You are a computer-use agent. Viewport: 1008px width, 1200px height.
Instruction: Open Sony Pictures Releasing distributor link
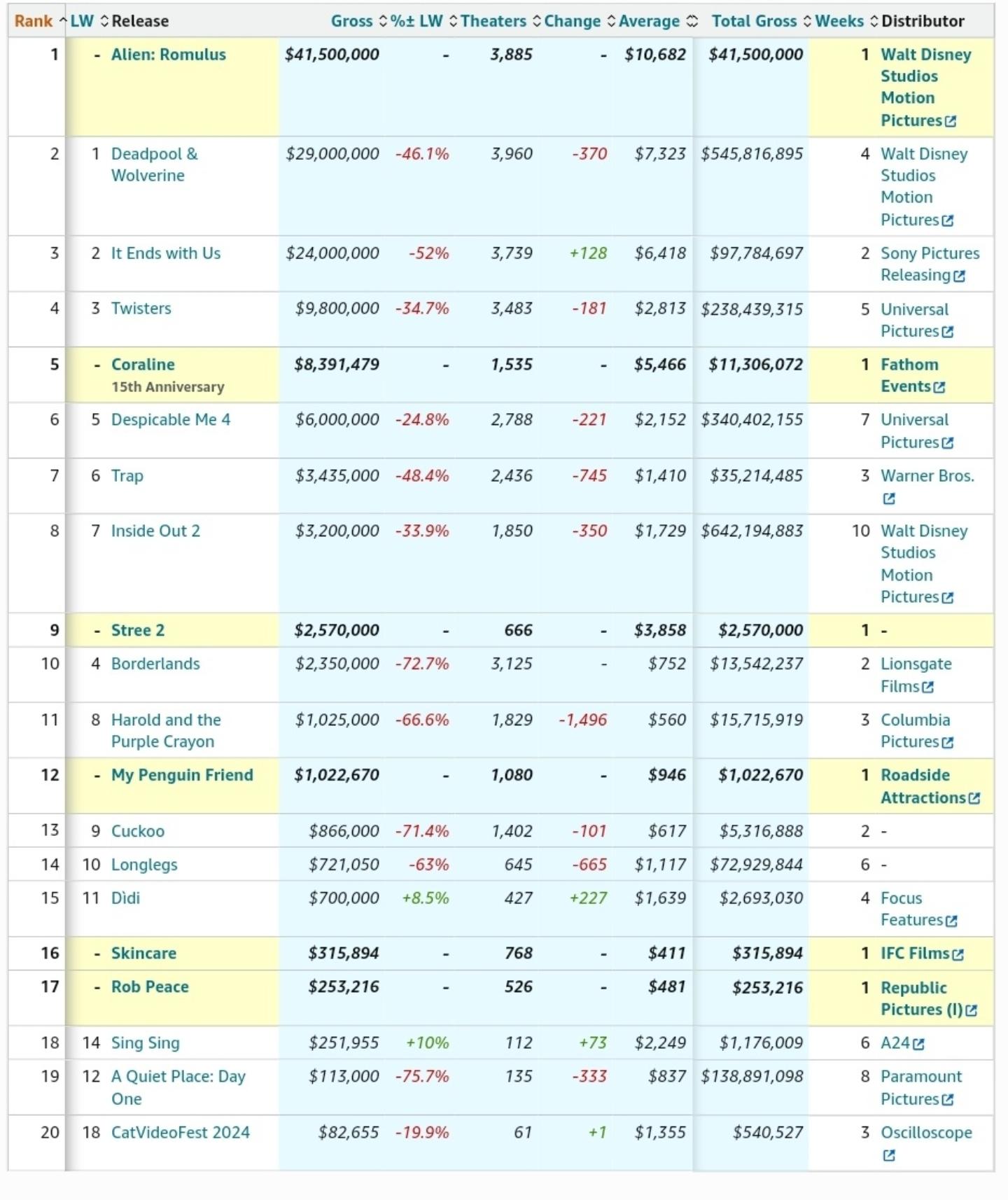tap(930, 265)
